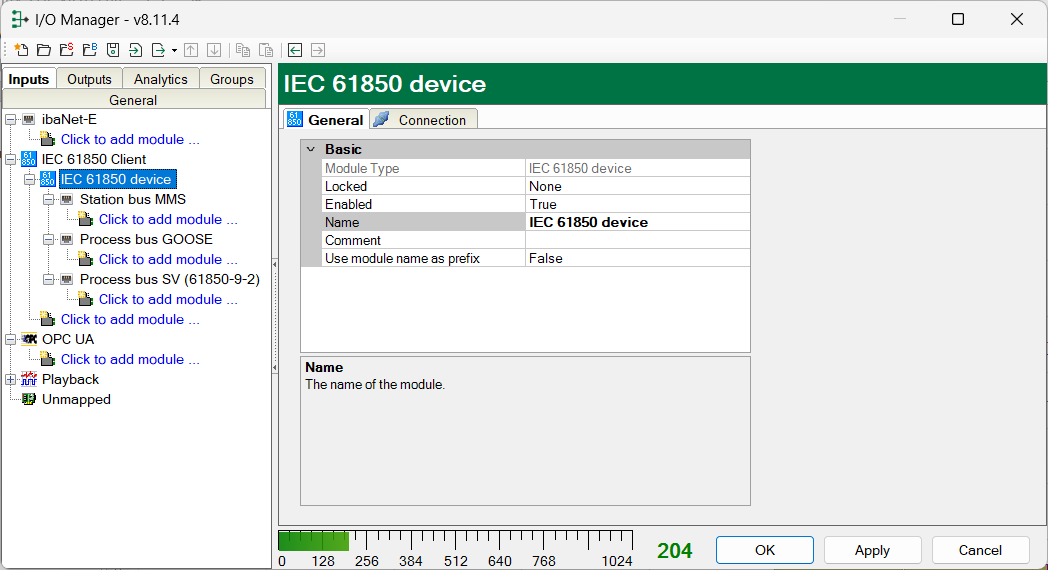Click the Unmapped tree icon
The width and height of the screenshot is (1048, 570).
click(29, 399)
